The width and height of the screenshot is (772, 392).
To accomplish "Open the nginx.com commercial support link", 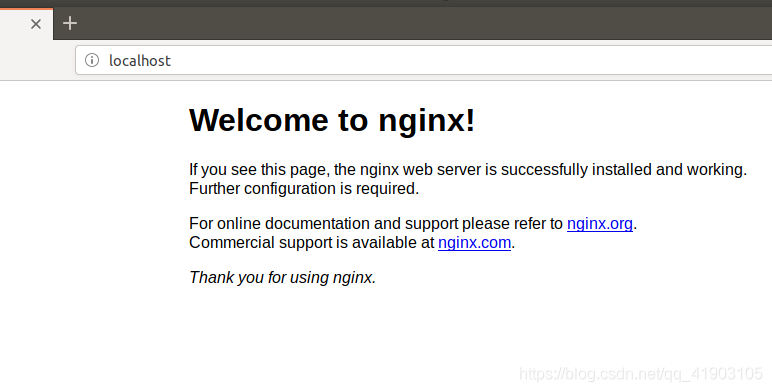I will pos(474,243).
